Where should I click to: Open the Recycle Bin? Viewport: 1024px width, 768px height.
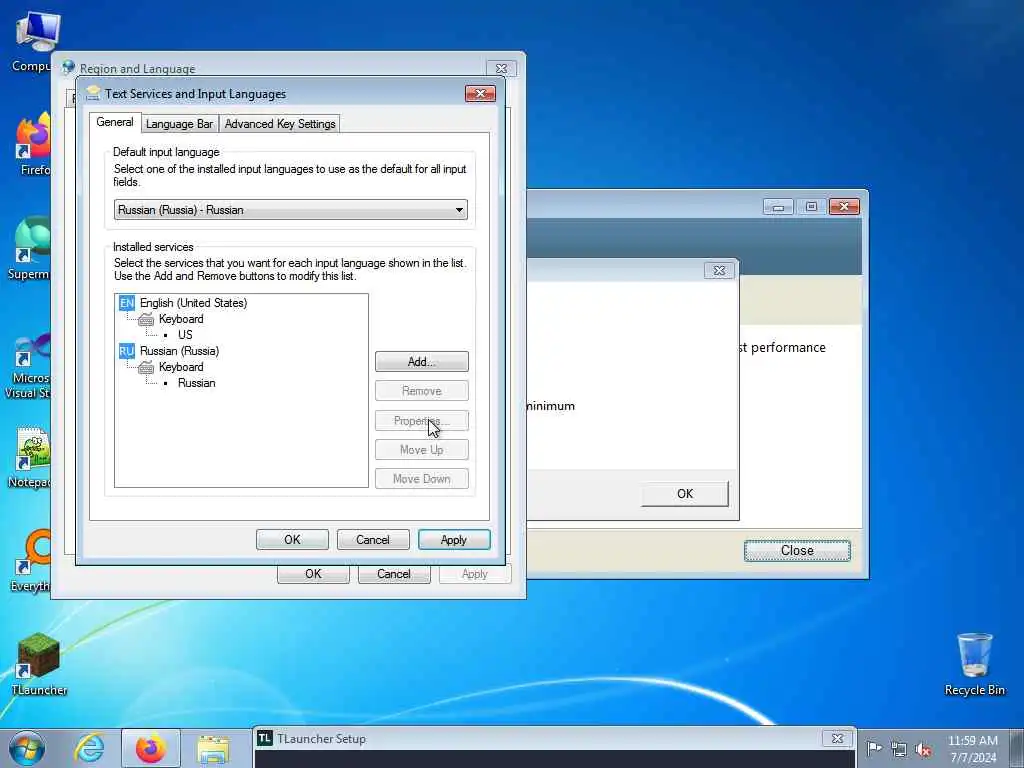pyautogui.click(x=974, y=664)
